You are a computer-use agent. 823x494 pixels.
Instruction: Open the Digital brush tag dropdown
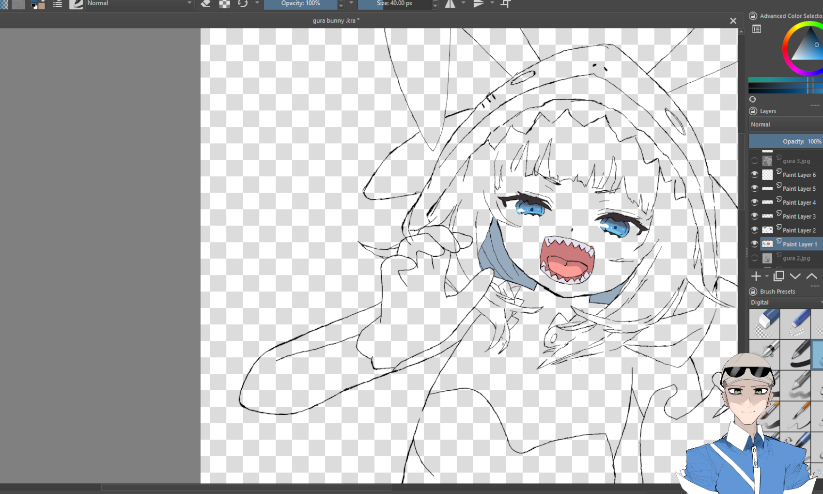click(786, 302)
